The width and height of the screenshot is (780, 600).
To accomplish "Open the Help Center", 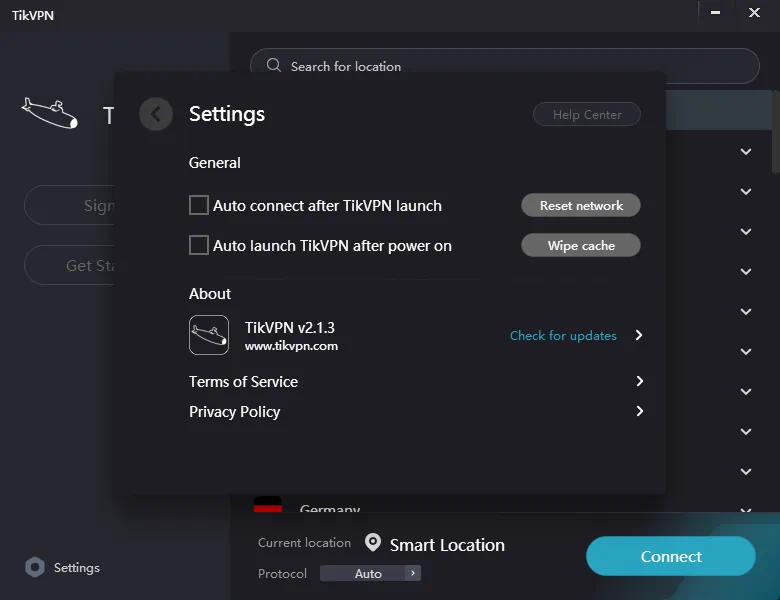I will point(586,114).
